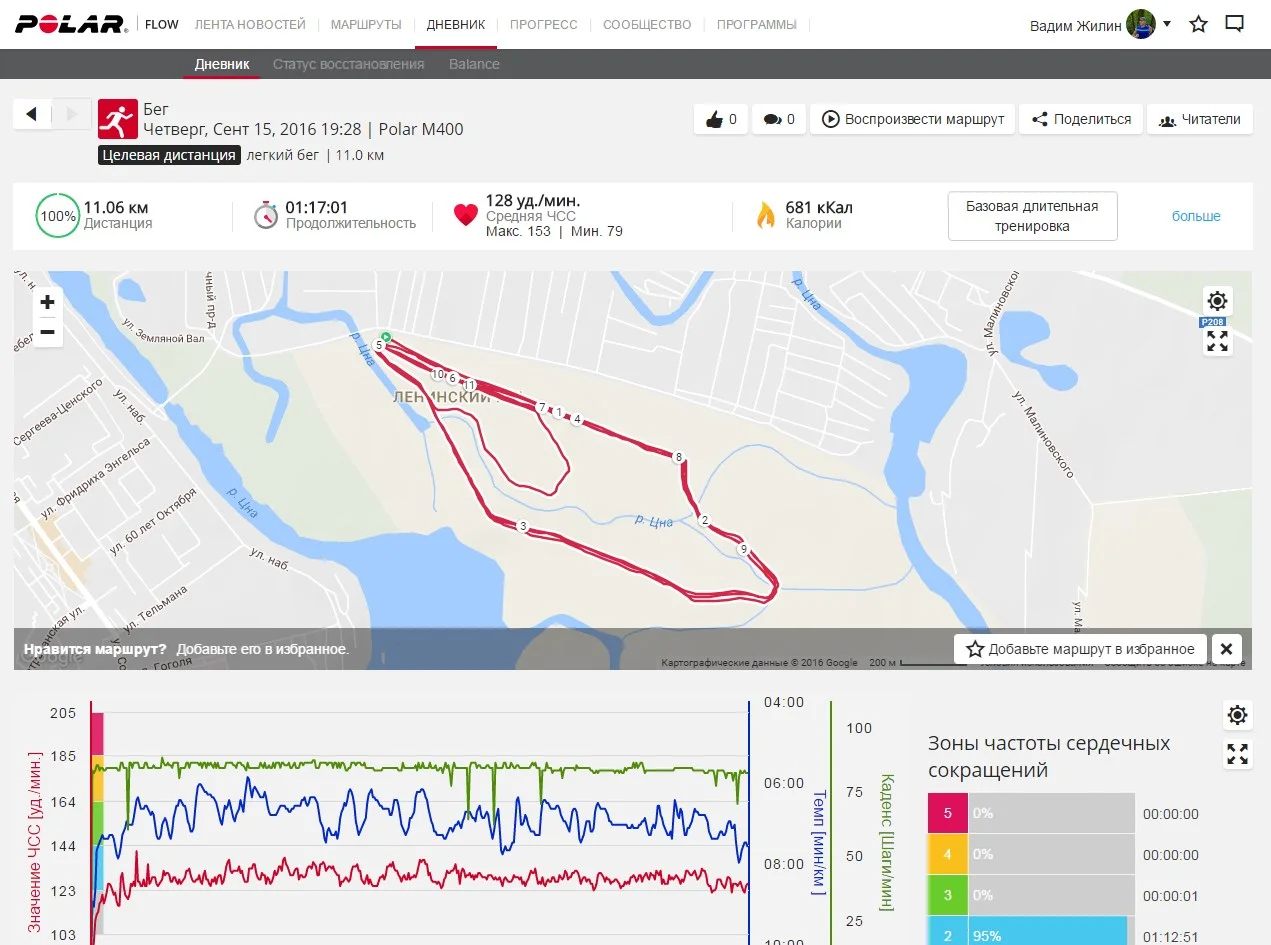Open ПРОГРЕСС menu
Screen dimensions: 1271x945
click(544, 24)
